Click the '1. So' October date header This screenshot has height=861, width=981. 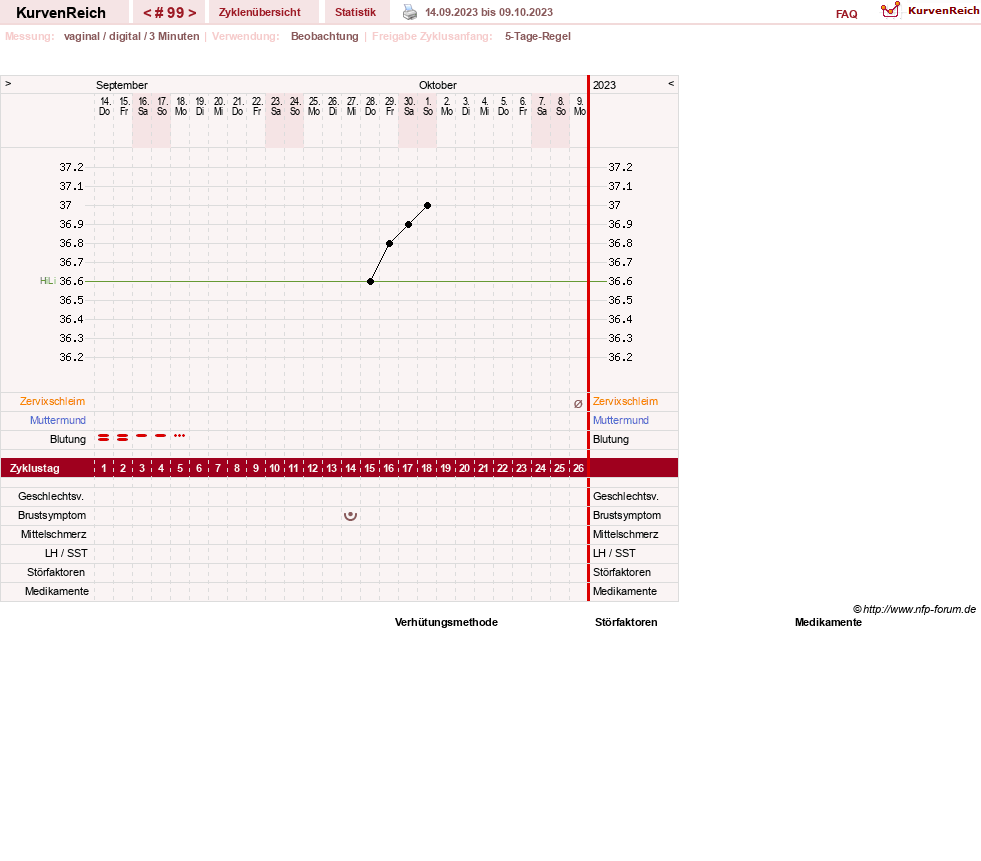pos(428,106)
